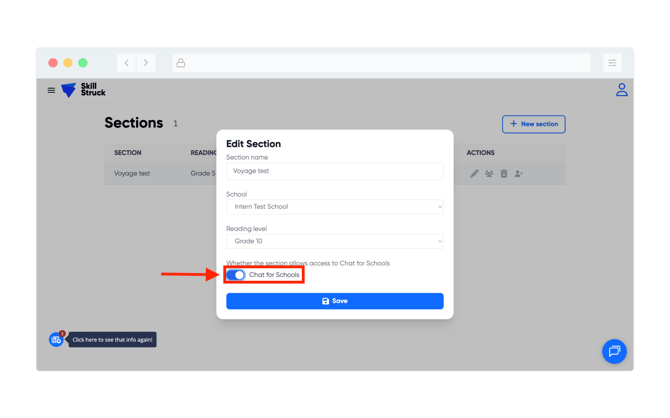Open the browser sidebar menu button
Screen dimensions: 670x418
612,63
